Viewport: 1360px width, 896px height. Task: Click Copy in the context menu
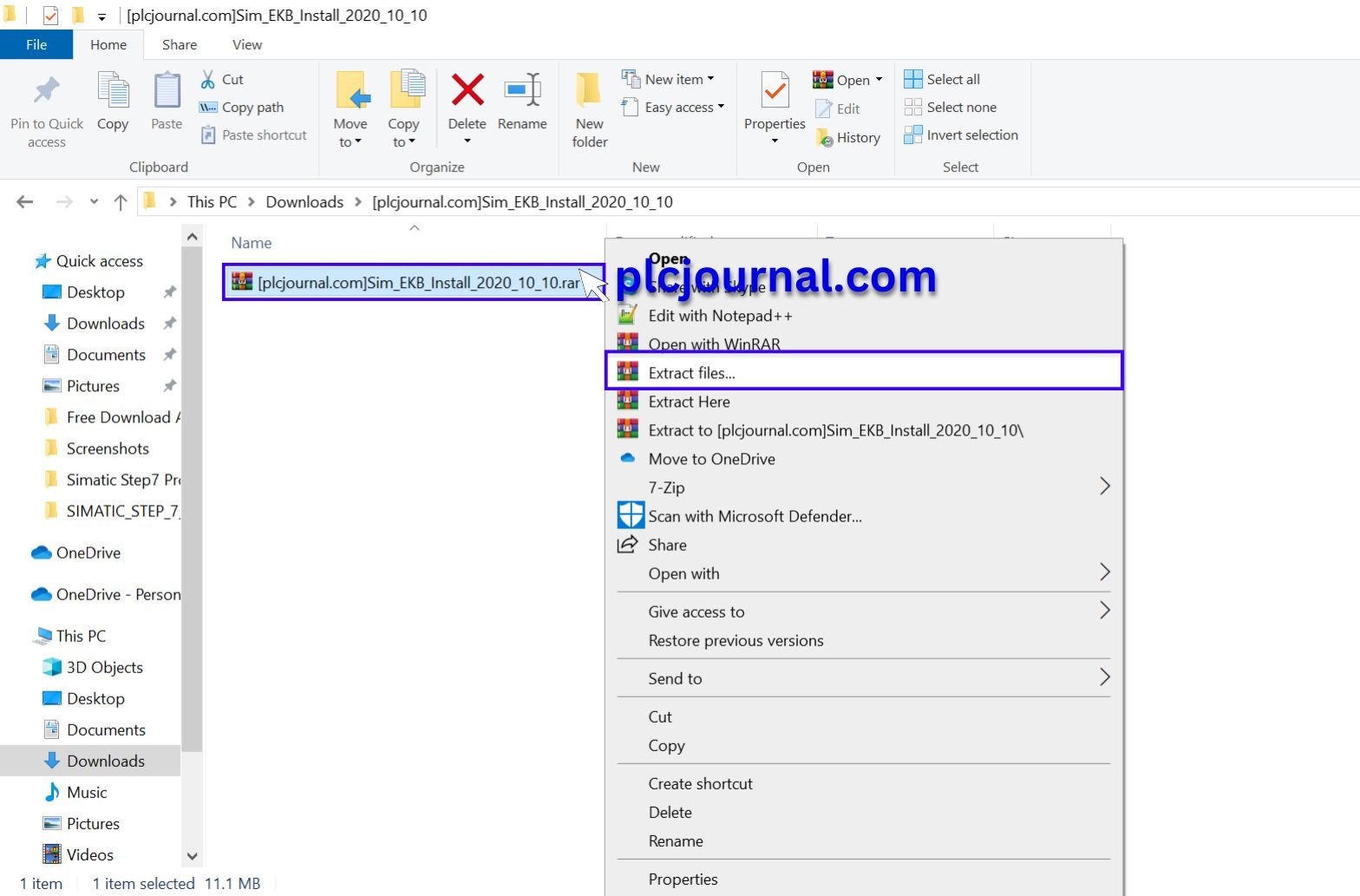coord(863,745)
